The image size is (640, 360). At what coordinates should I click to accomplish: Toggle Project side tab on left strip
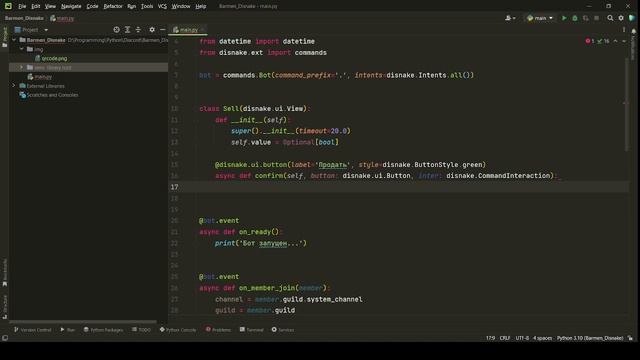[x=5, y=37]
